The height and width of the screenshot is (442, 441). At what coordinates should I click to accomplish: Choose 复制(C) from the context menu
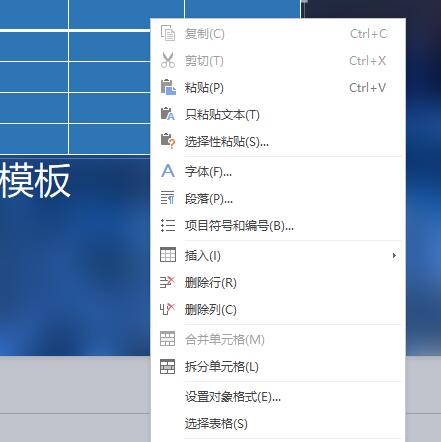[x=278, y=34]
